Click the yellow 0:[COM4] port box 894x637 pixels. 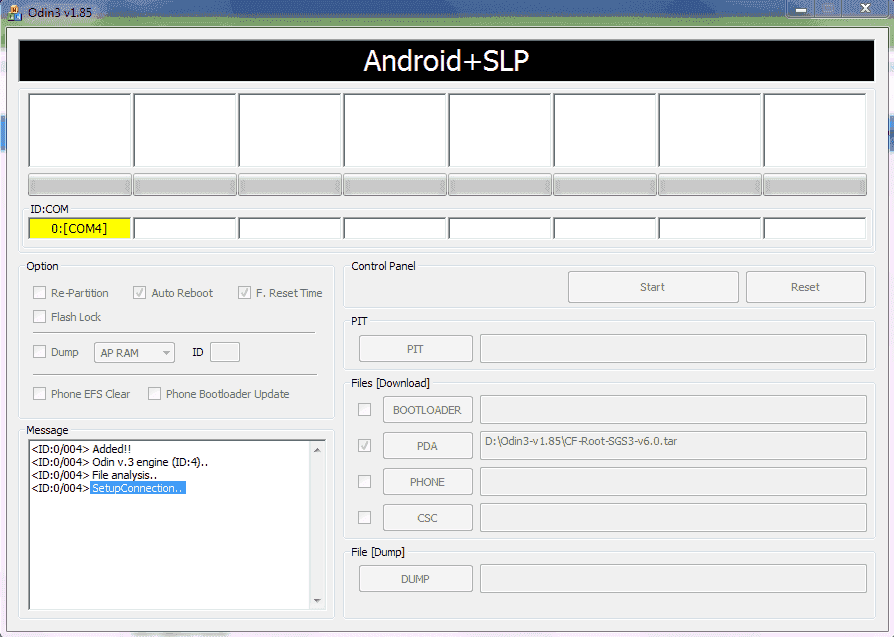(x=79, y=228)
